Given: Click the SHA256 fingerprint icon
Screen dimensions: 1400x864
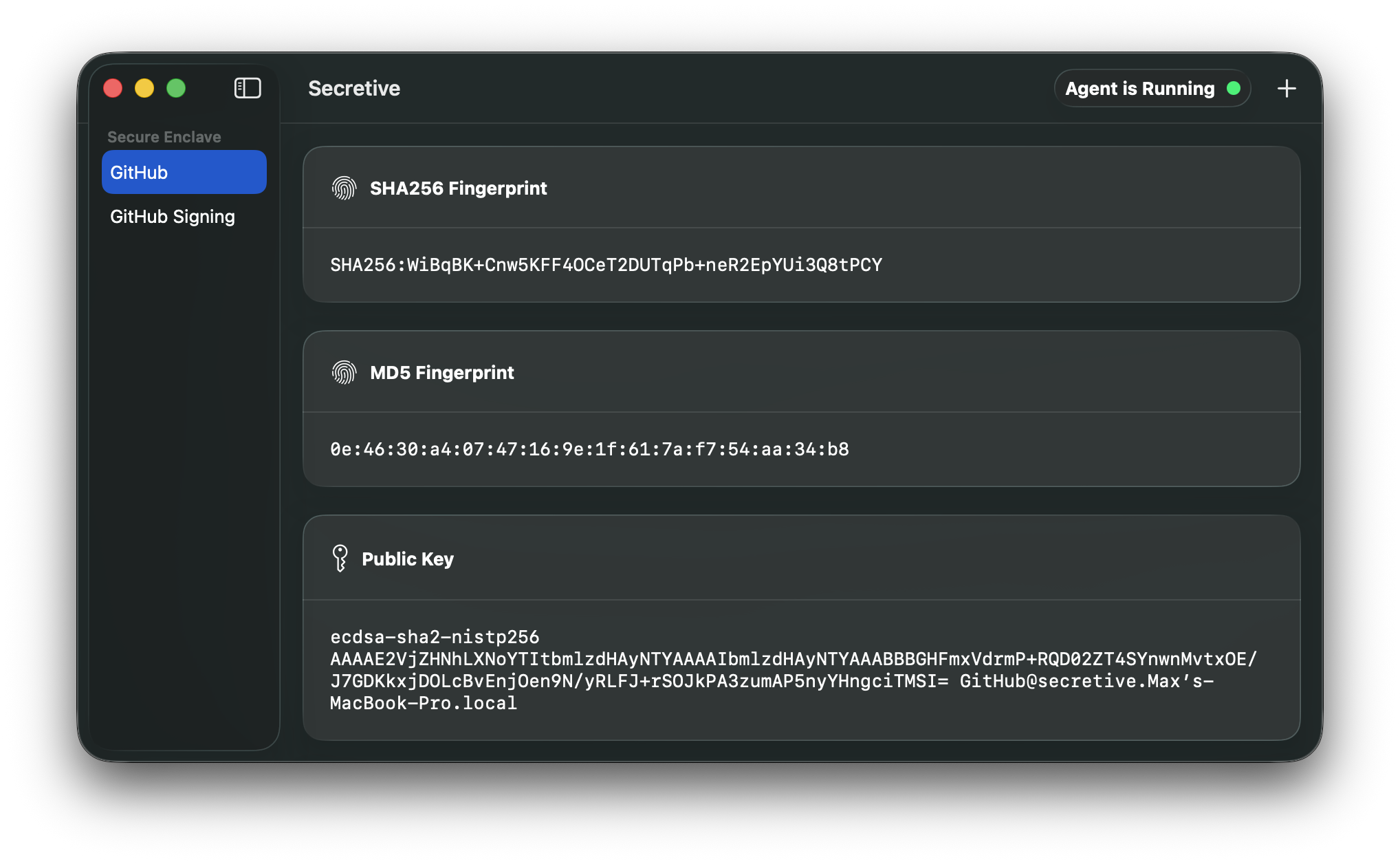Looking at the screenshot, I should coord(344,188).
